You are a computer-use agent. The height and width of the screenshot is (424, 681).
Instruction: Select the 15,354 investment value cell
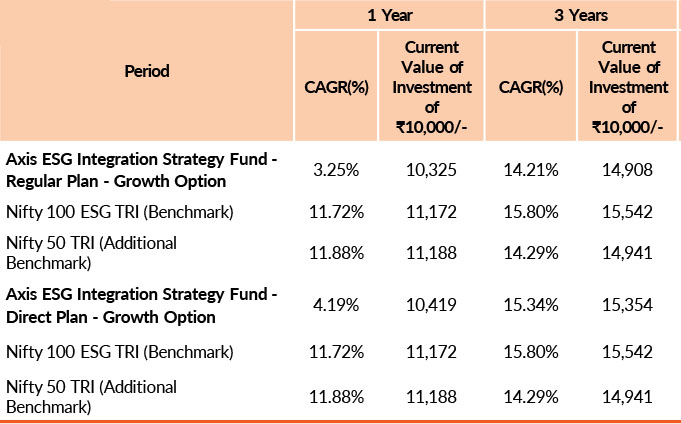click(x=629, y=307)
